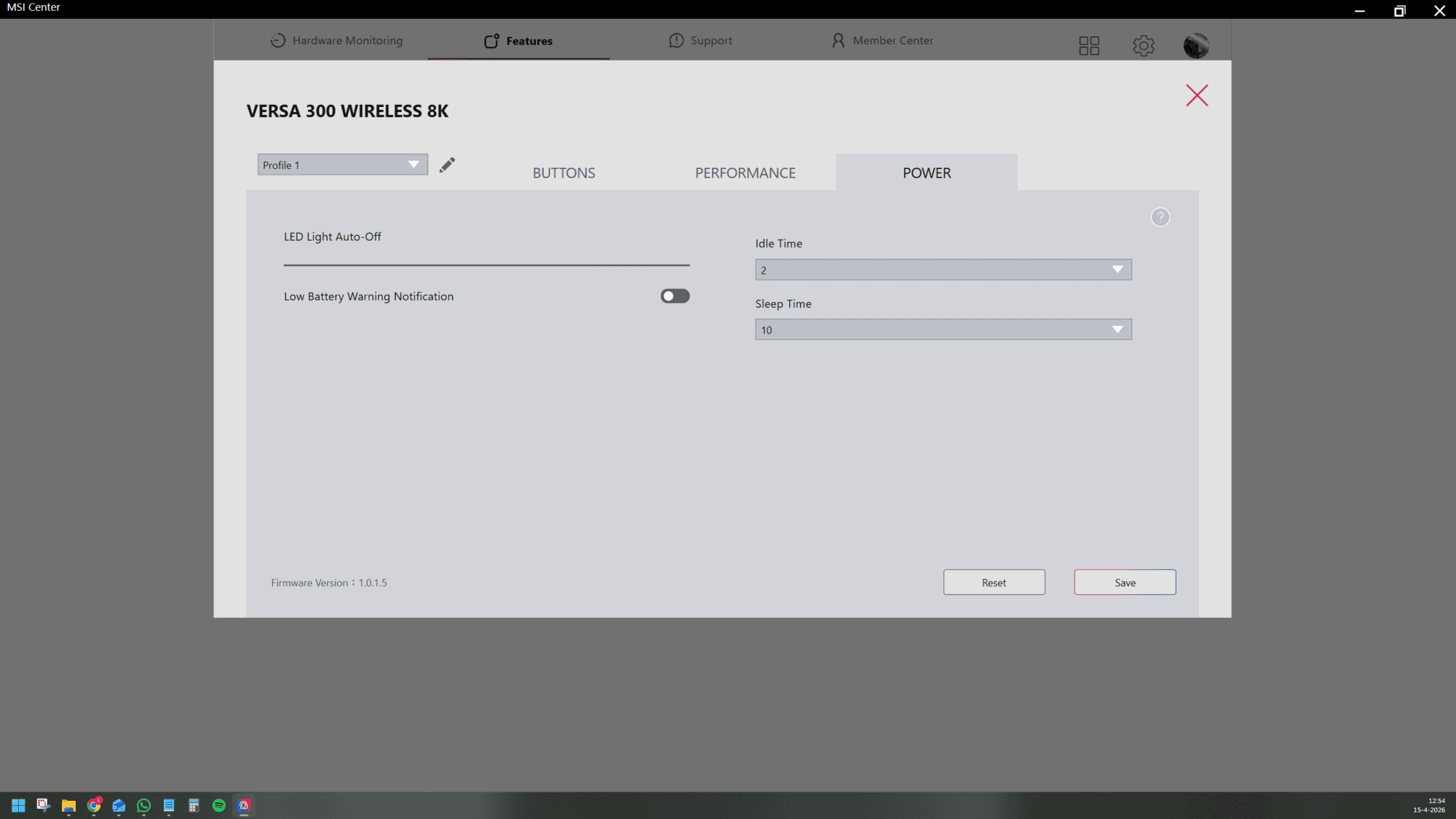Click the pencil icon to rename profile

(447, 165)
